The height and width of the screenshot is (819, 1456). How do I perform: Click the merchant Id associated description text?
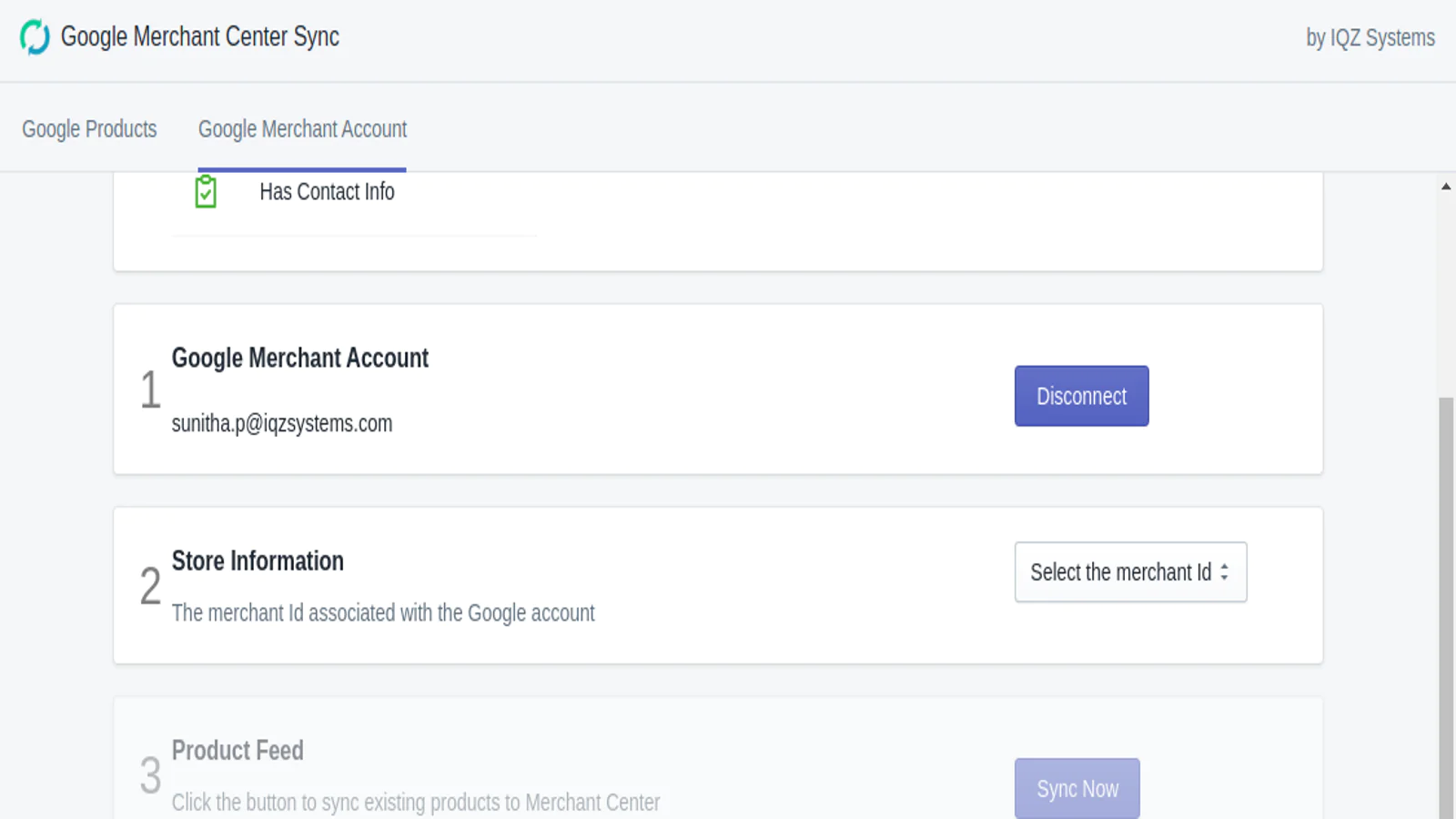[383, 613]
